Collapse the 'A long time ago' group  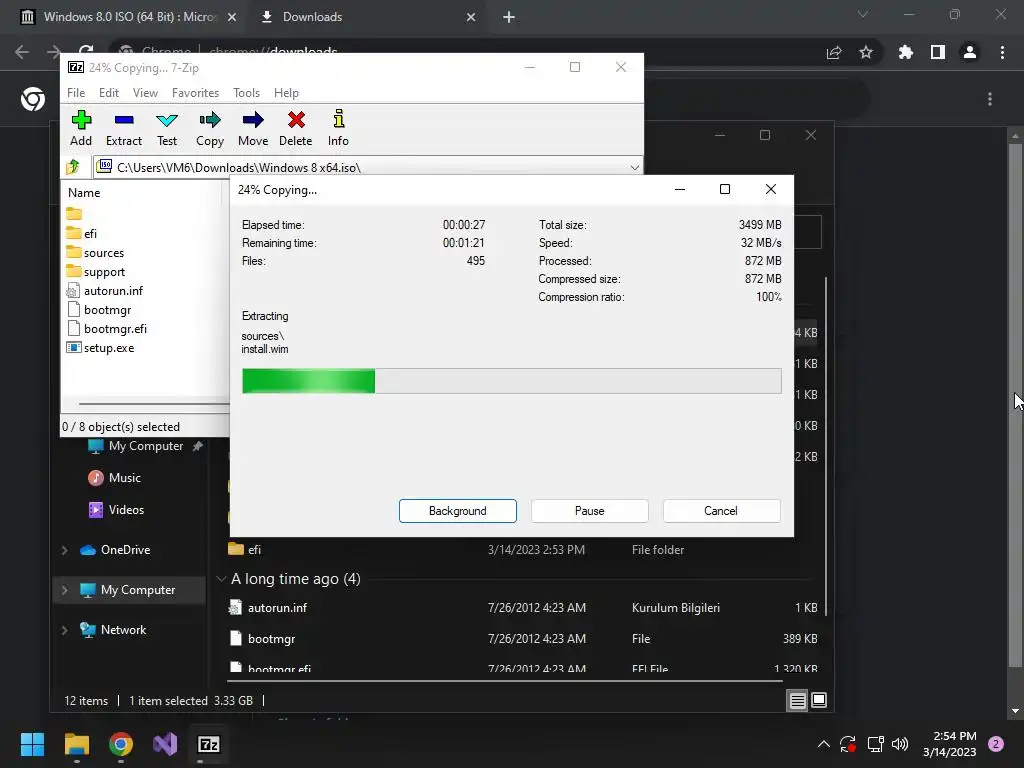click(221, 579)
